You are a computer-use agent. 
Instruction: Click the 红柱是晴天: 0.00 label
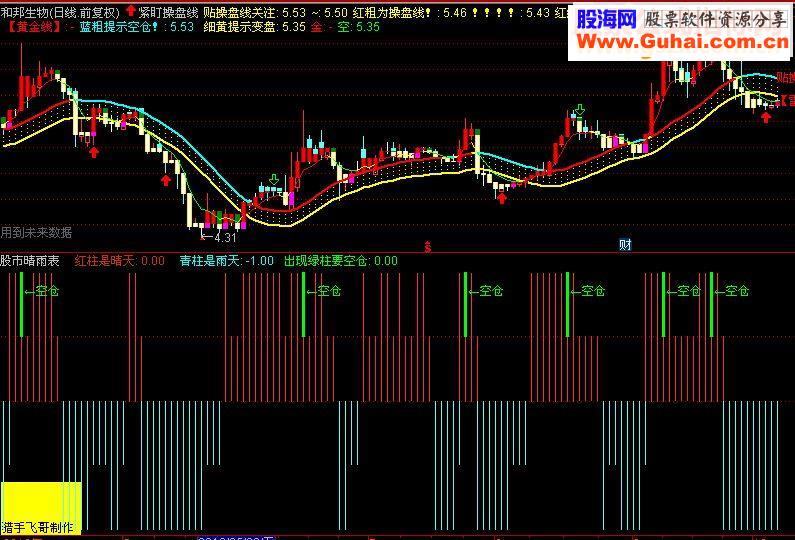click(x=119, y=261)
